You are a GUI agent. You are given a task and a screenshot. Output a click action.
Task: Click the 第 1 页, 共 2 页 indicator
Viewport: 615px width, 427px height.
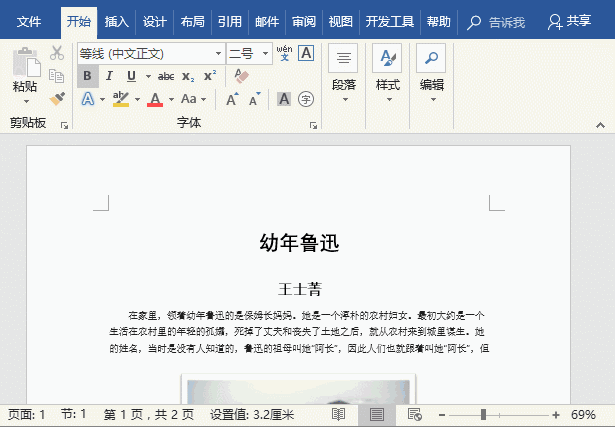(x=149, y=414)
